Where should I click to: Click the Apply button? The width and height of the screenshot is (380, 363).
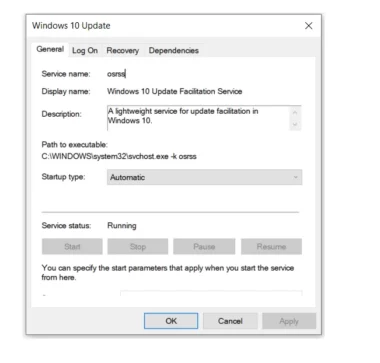pyautogui.click(x=289, y=321)
